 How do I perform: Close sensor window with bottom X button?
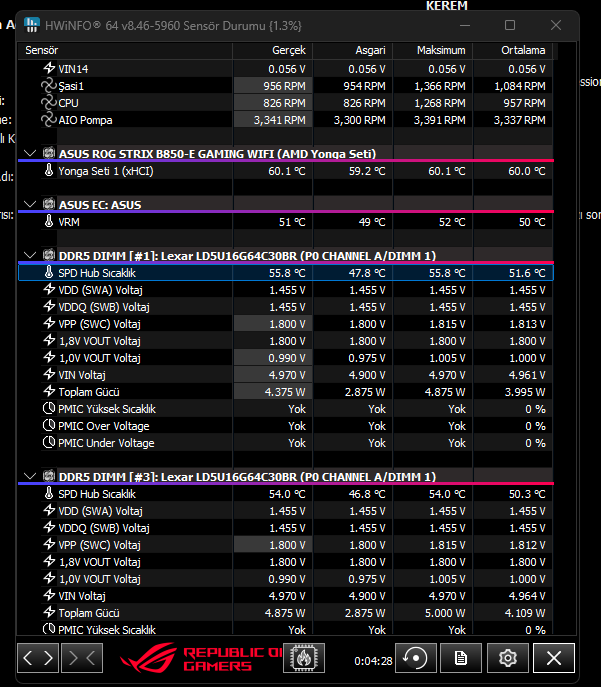pyautogui.click(x=554, y=658)
